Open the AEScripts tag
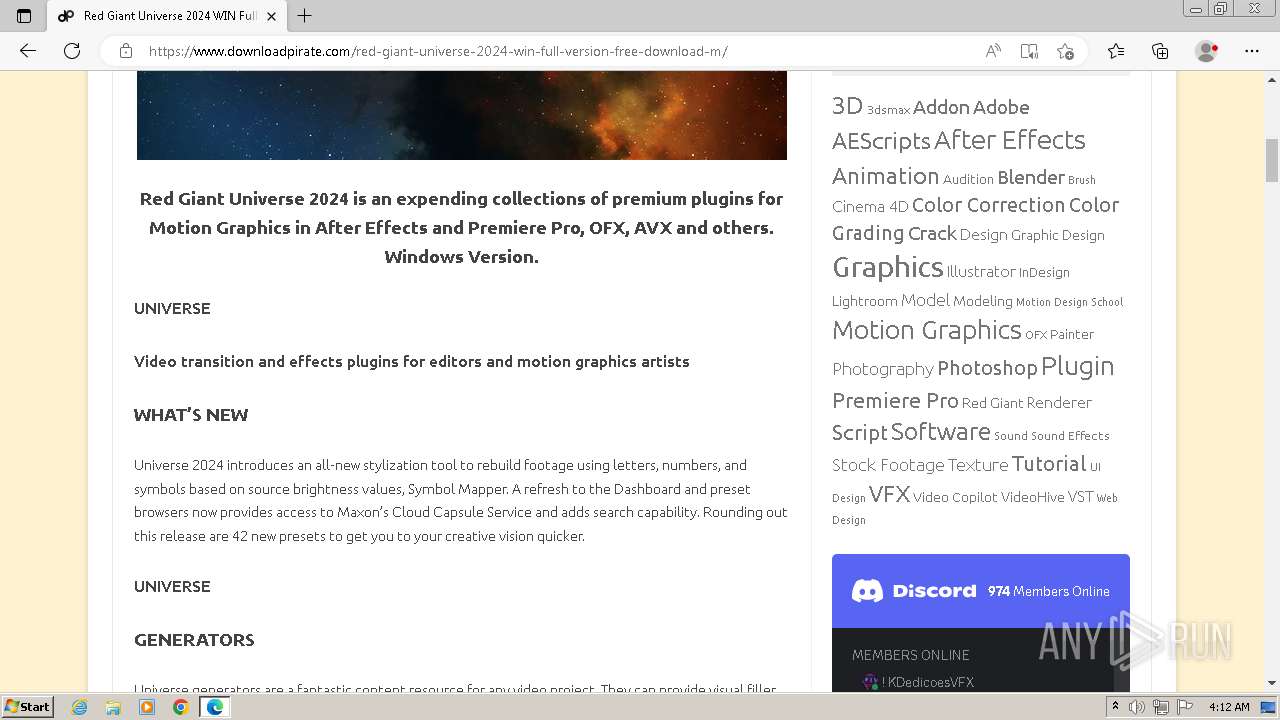Viewport: 1280px width, 720px height. [881, 142]
